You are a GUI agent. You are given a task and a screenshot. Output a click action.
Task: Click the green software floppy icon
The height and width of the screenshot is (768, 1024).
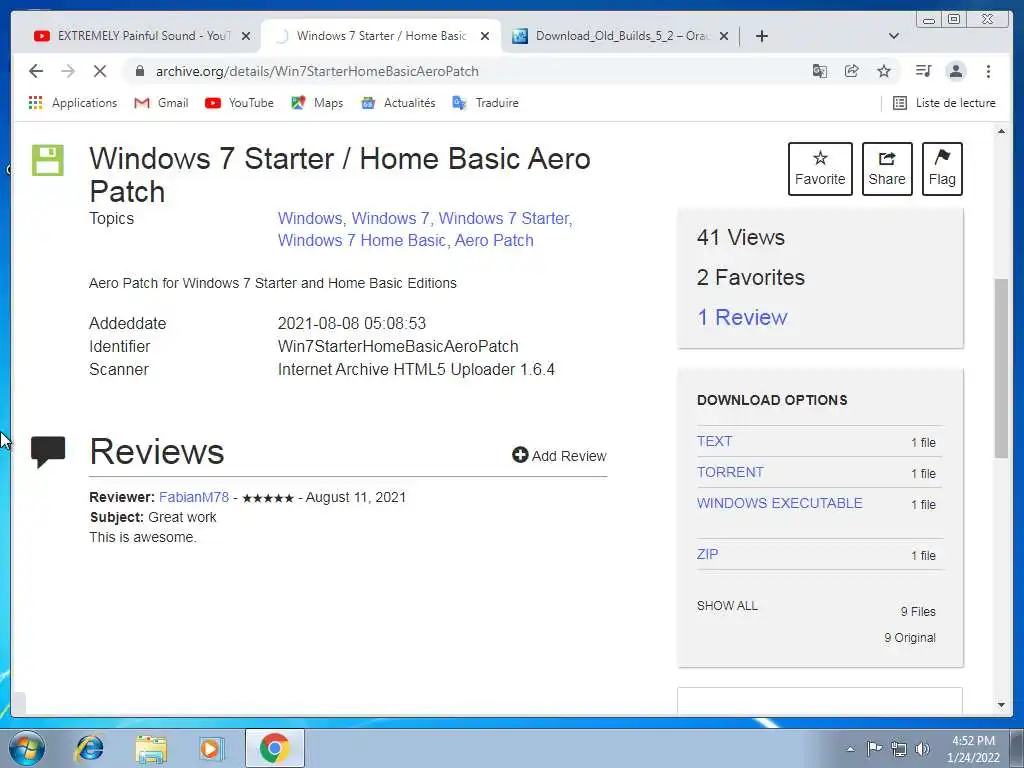[48, 160]
